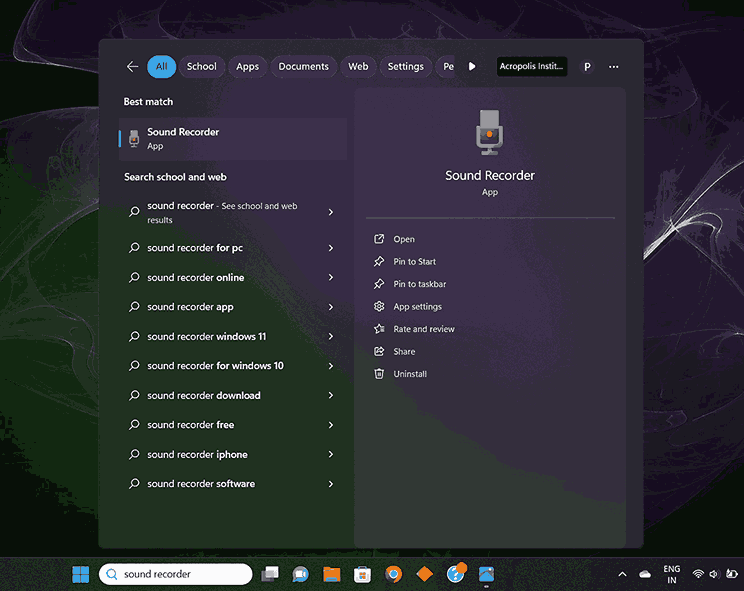The image size is (744, 591).
Task: Click the taskbar search box
Action: pyautogui.click(x=176, y=574)
